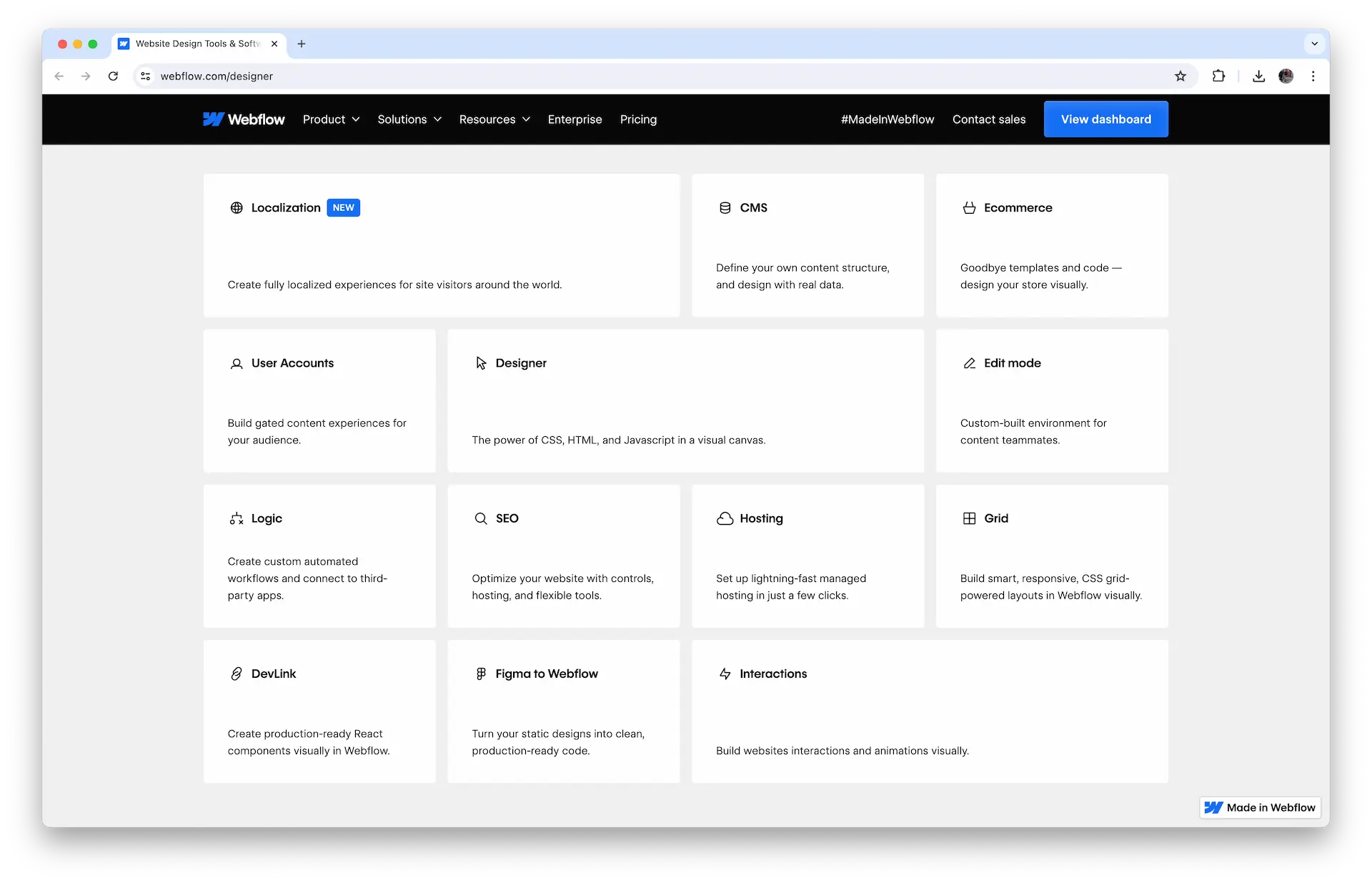Click the Ecommerce basket icon
The width and height of the screenshot is (1372, 883).
(x=969, y=208)
